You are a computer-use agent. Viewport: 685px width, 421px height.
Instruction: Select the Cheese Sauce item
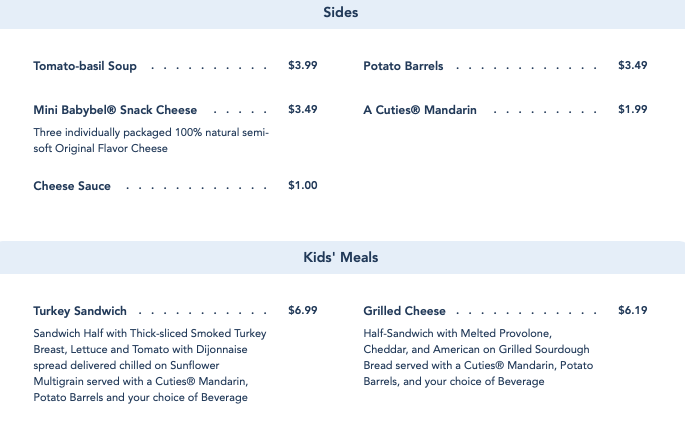click(x=72, y=186)
